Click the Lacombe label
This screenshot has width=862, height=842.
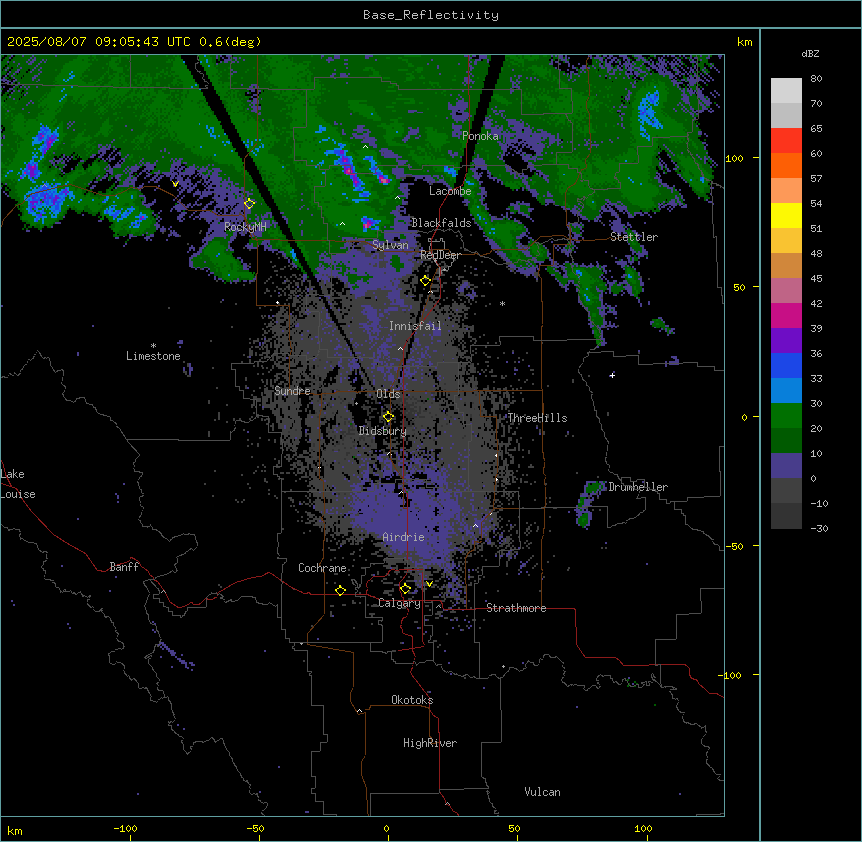point(450,191)
